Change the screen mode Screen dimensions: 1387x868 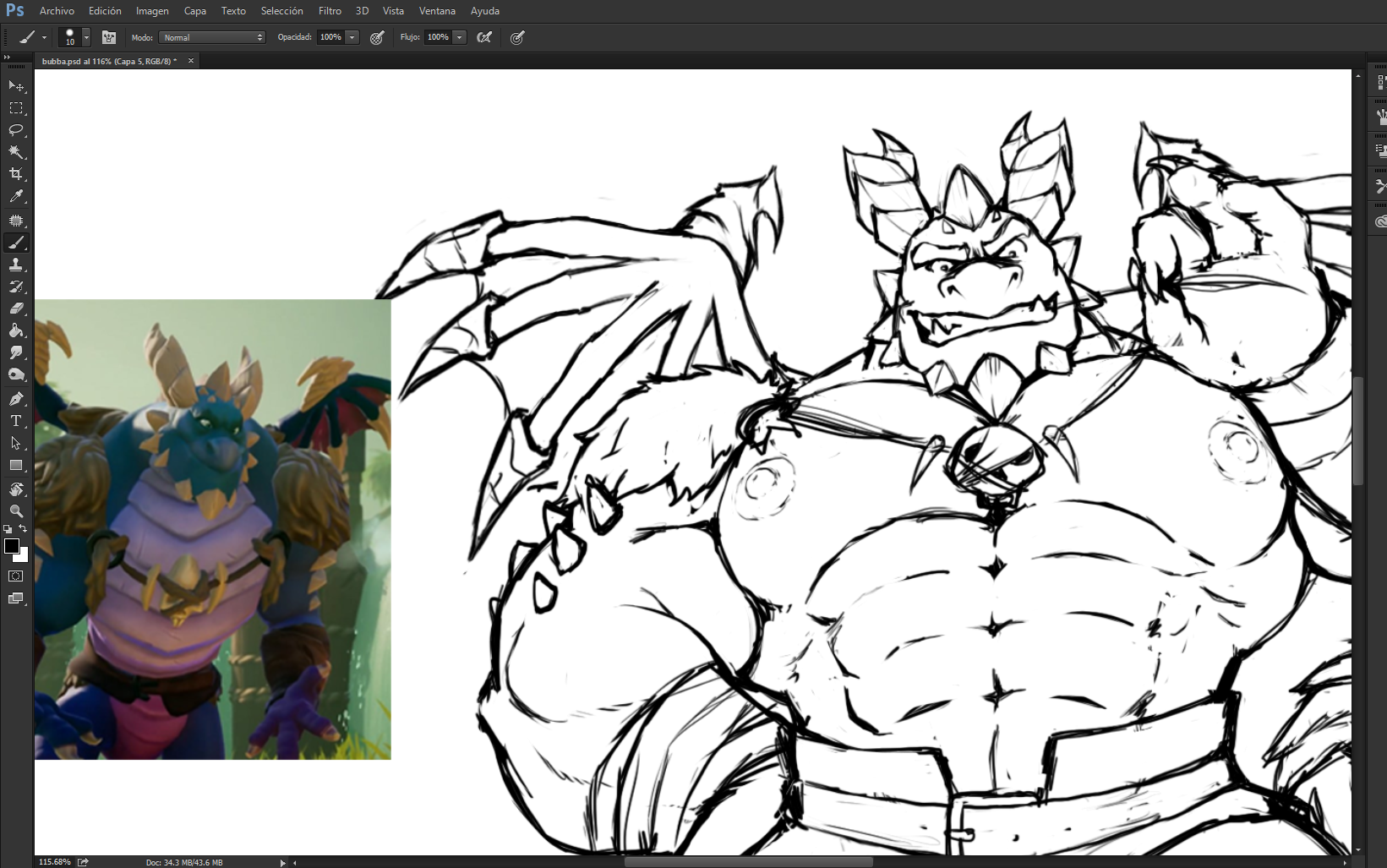click(16, 598)
